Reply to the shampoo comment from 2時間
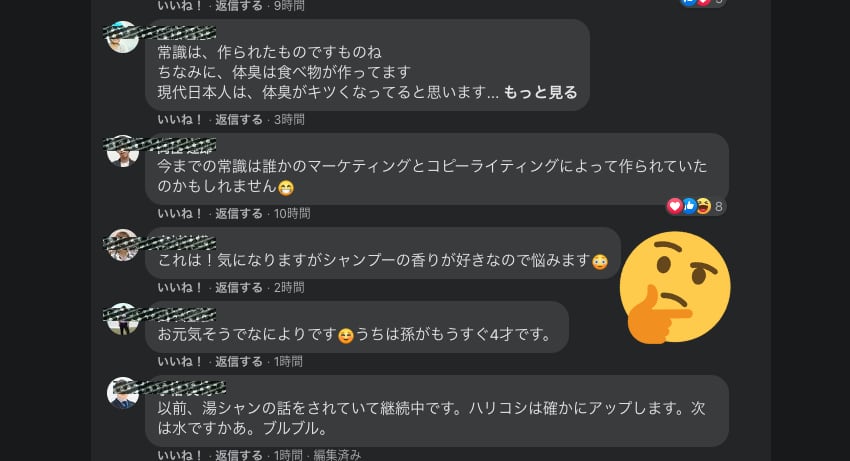This screenshot has height=461, width=850. [x=239, y=287]
